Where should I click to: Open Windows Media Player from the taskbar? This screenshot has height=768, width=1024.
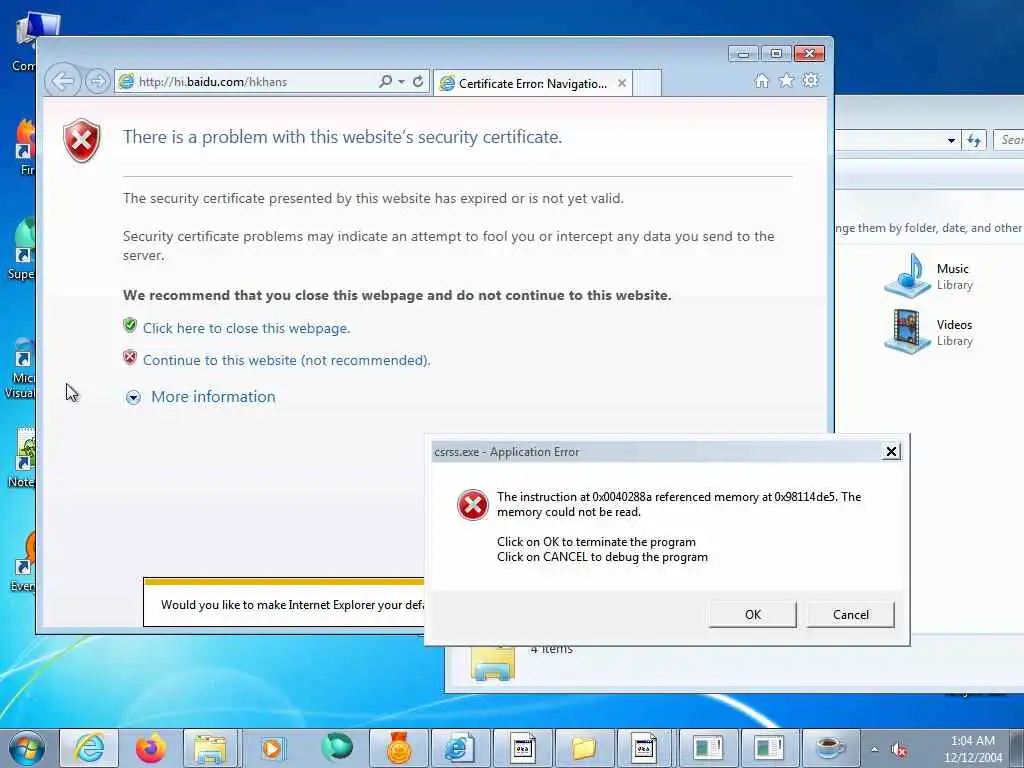click(x=272, y=748)
